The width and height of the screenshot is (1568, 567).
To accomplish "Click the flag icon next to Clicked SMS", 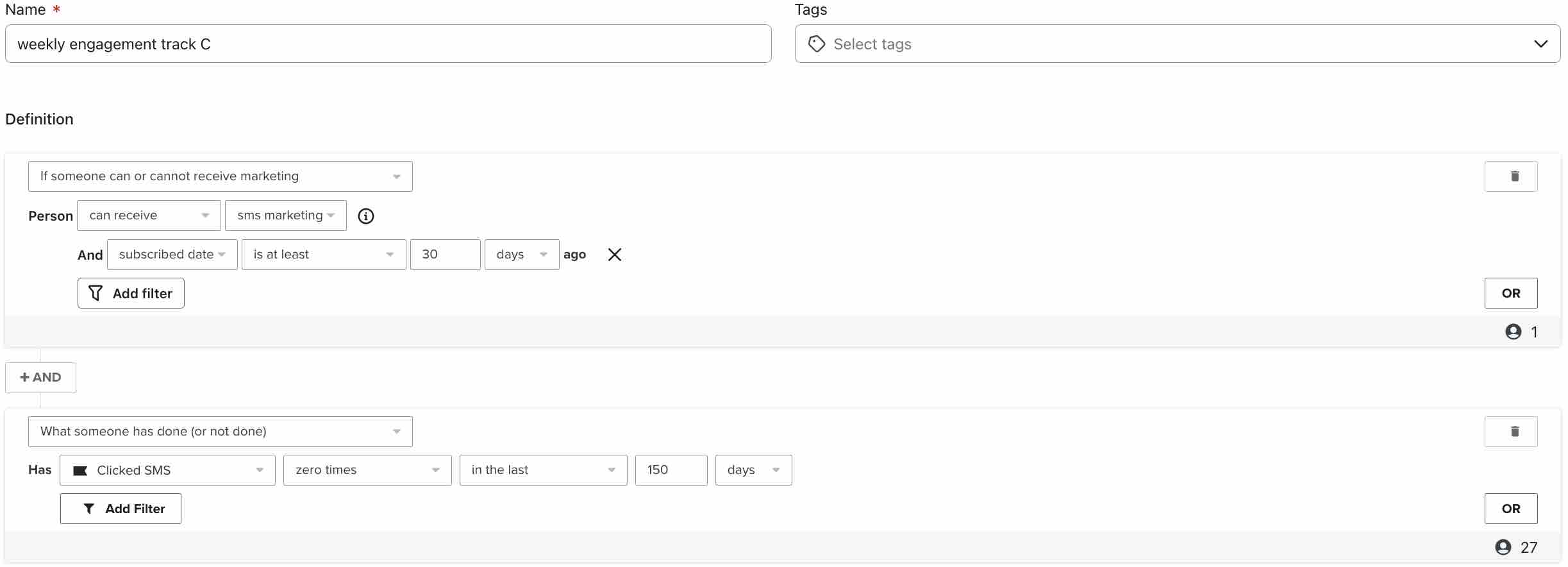I will click(x=81, y=471).
